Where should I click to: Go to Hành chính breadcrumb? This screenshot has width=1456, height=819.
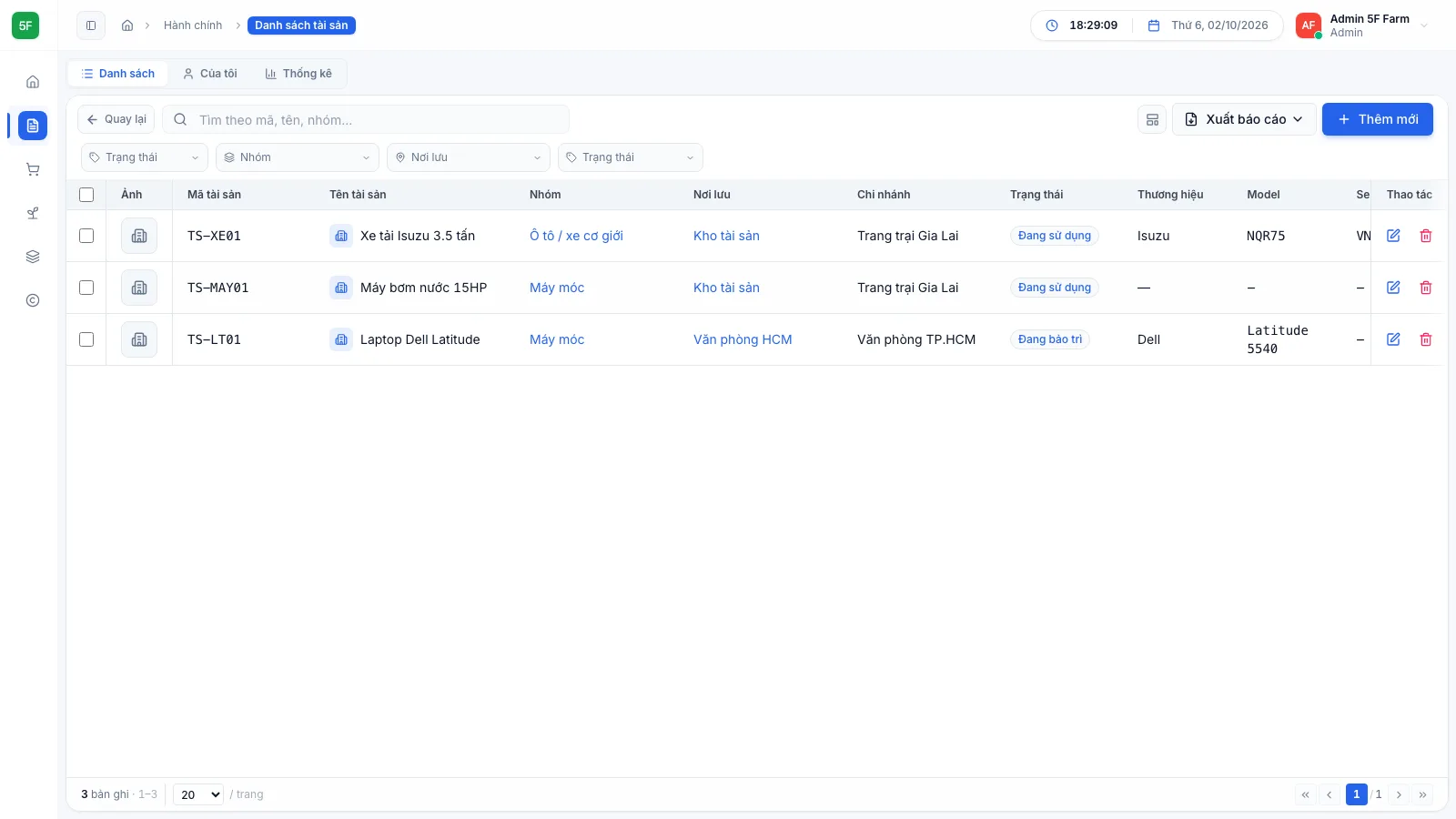[x=193, y=25]
